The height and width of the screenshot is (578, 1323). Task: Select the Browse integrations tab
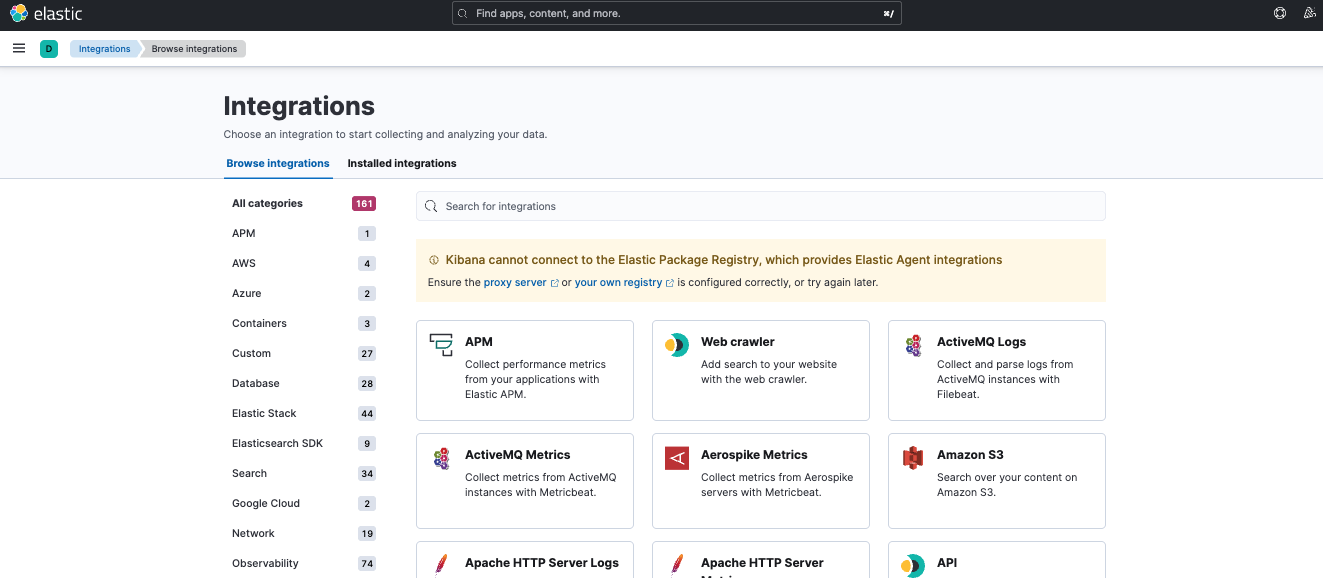point(278,163)
